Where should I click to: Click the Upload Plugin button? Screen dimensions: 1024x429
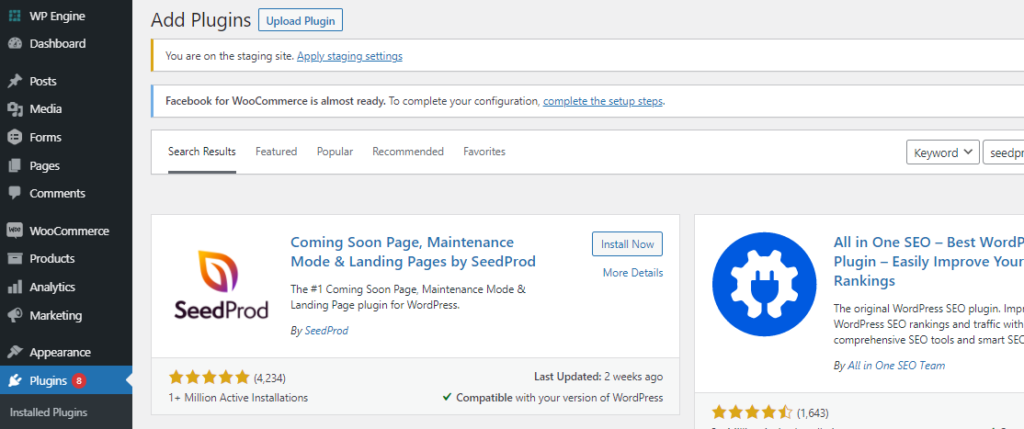pos(300,20)
